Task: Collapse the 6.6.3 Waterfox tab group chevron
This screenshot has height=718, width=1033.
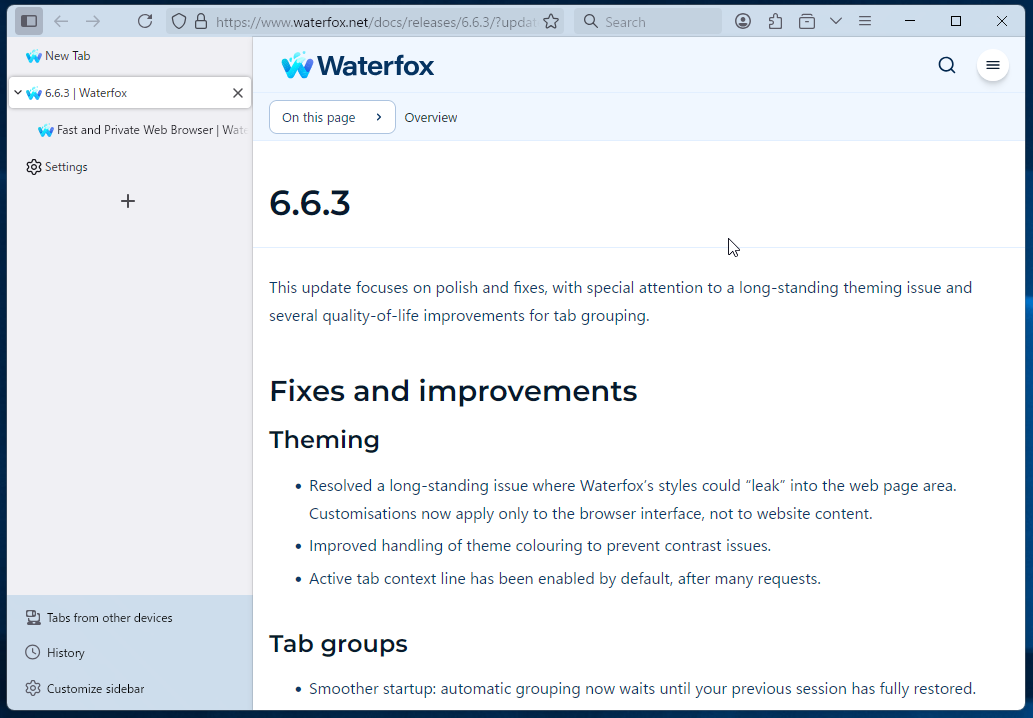Action: [x=18, y=92]
